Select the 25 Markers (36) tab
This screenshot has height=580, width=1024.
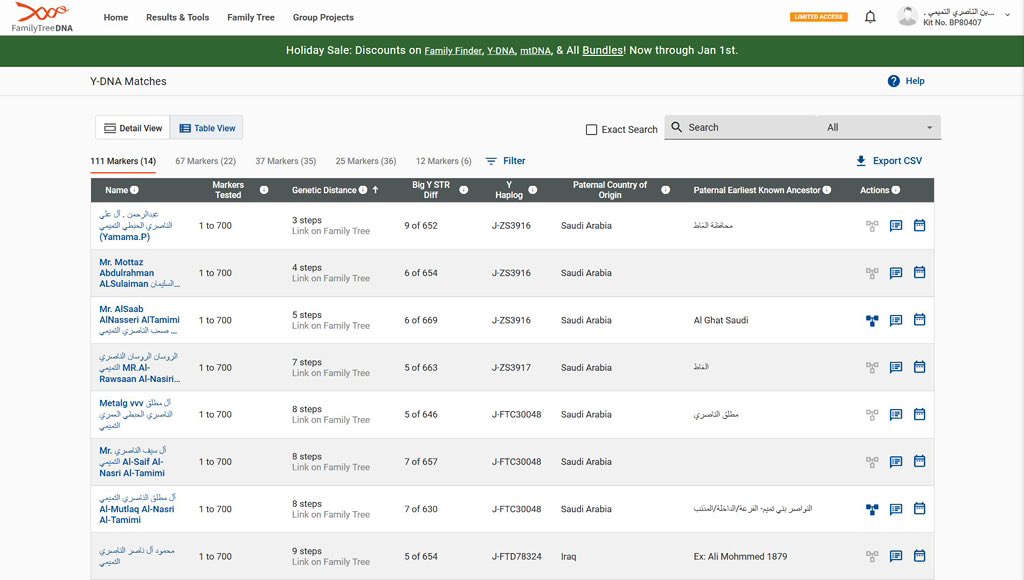(366, 161)
